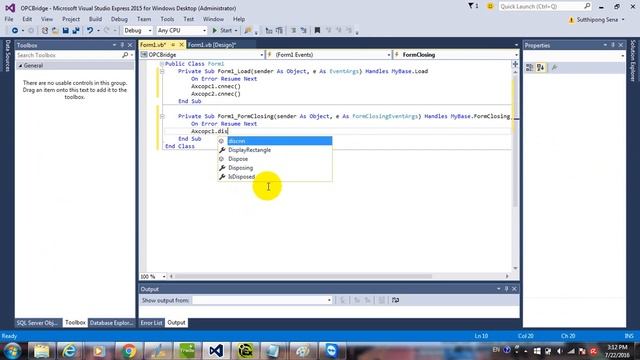Image resolution: width=640 pixels, height=360 pixels.
Task: Open the Edit menu
Action: [x=27, y=19]
